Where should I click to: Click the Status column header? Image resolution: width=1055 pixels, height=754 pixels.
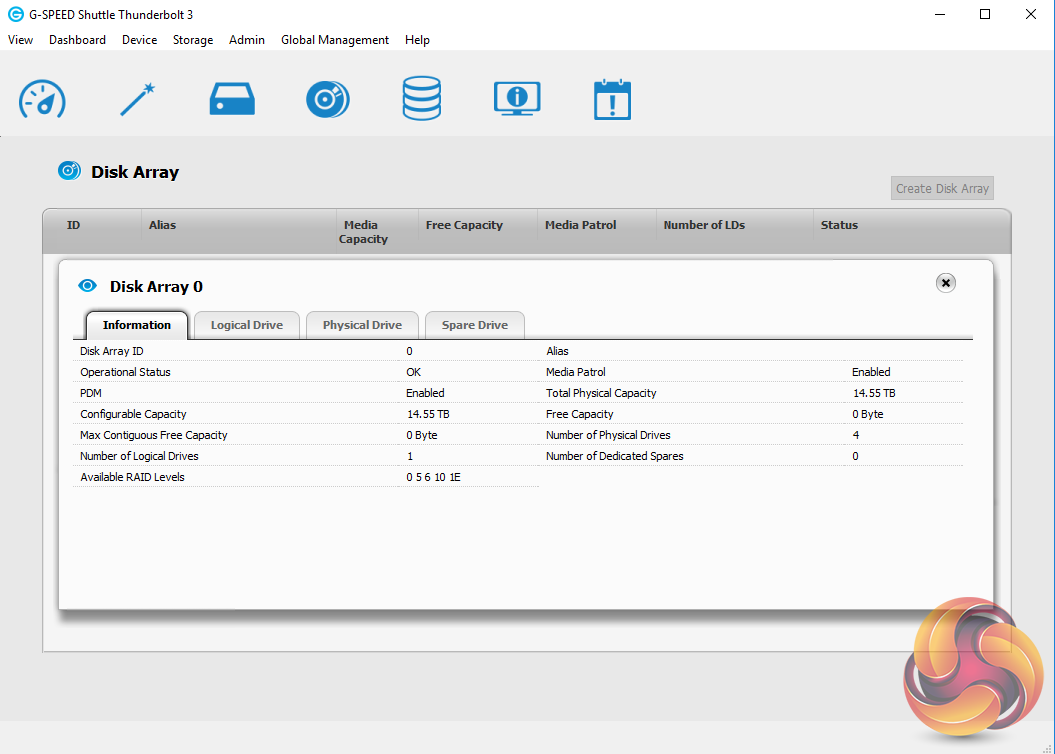pos(839,225)
